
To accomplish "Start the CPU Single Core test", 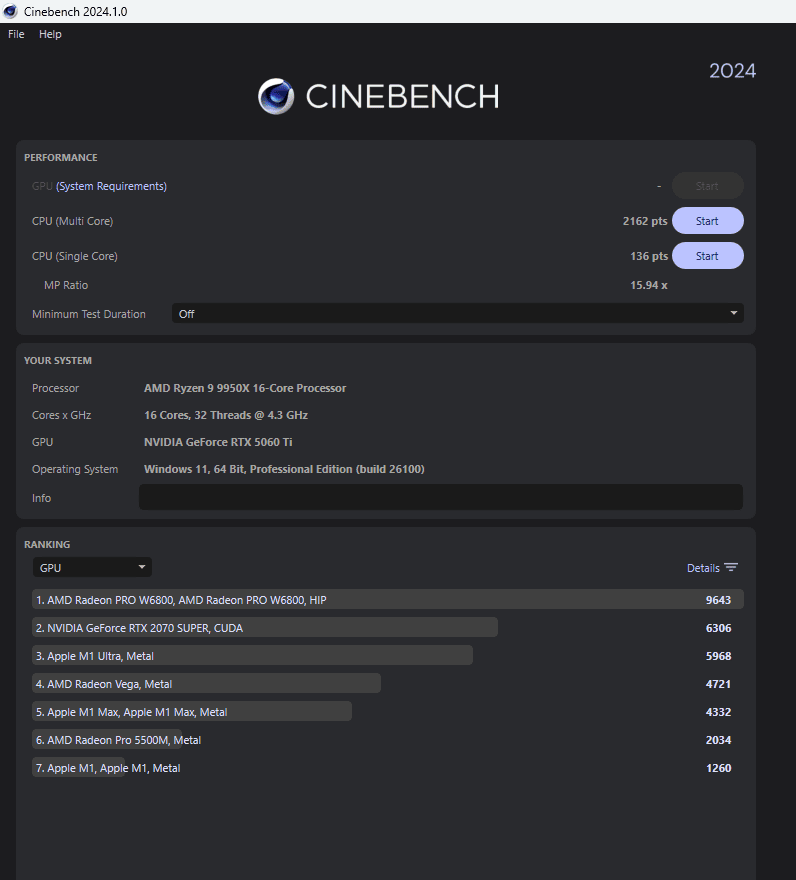I will (x=707, y=256).
